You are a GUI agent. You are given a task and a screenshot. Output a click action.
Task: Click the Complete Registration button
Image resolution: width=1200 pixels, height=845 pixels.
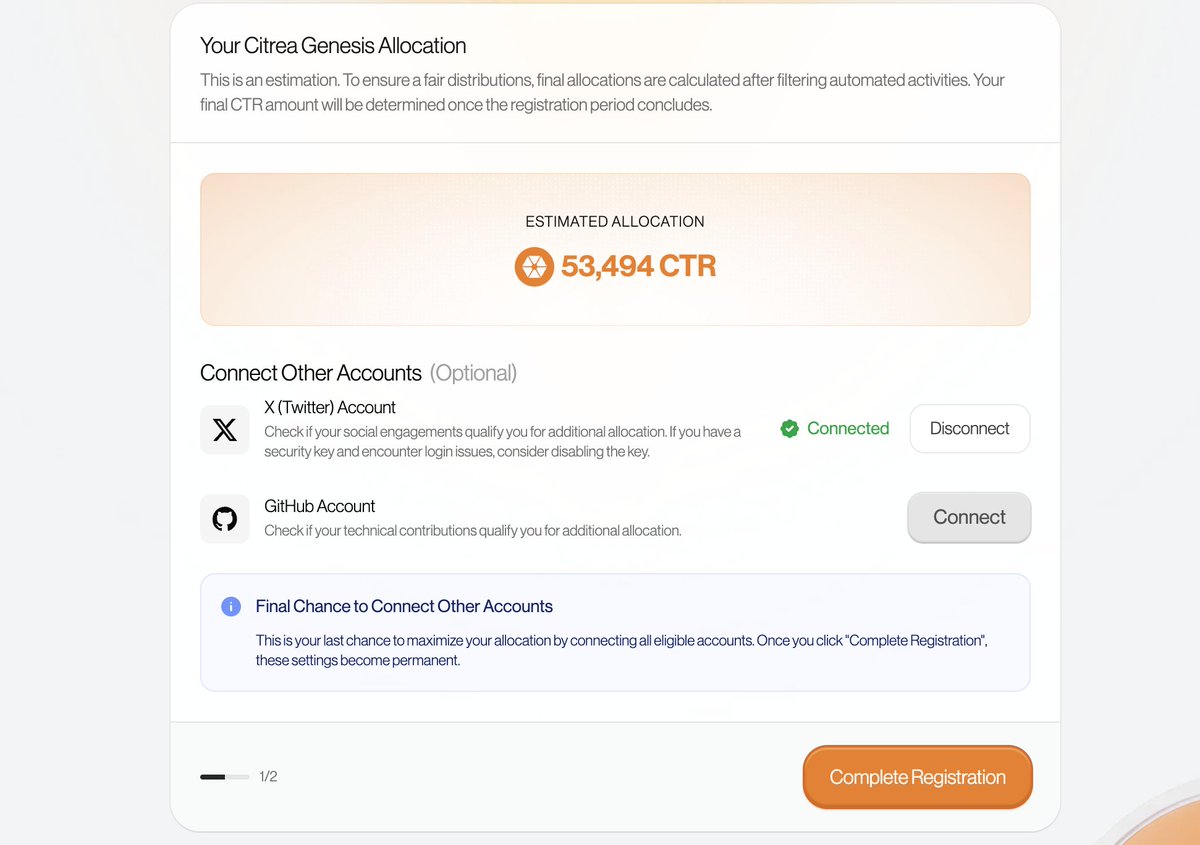coord(917,777)
